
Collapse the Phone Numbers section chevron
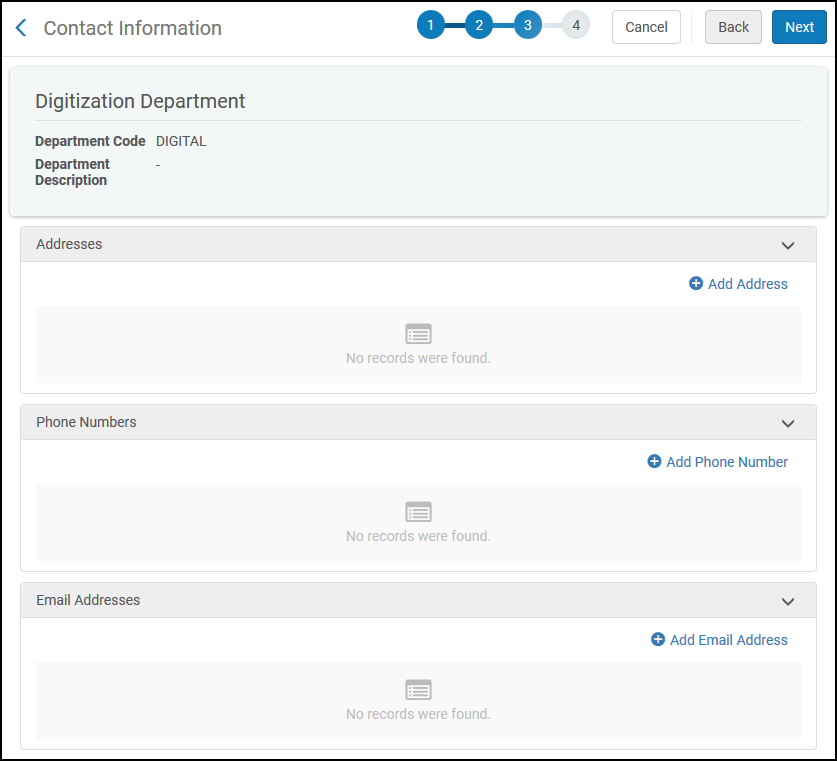coord(788,423)
